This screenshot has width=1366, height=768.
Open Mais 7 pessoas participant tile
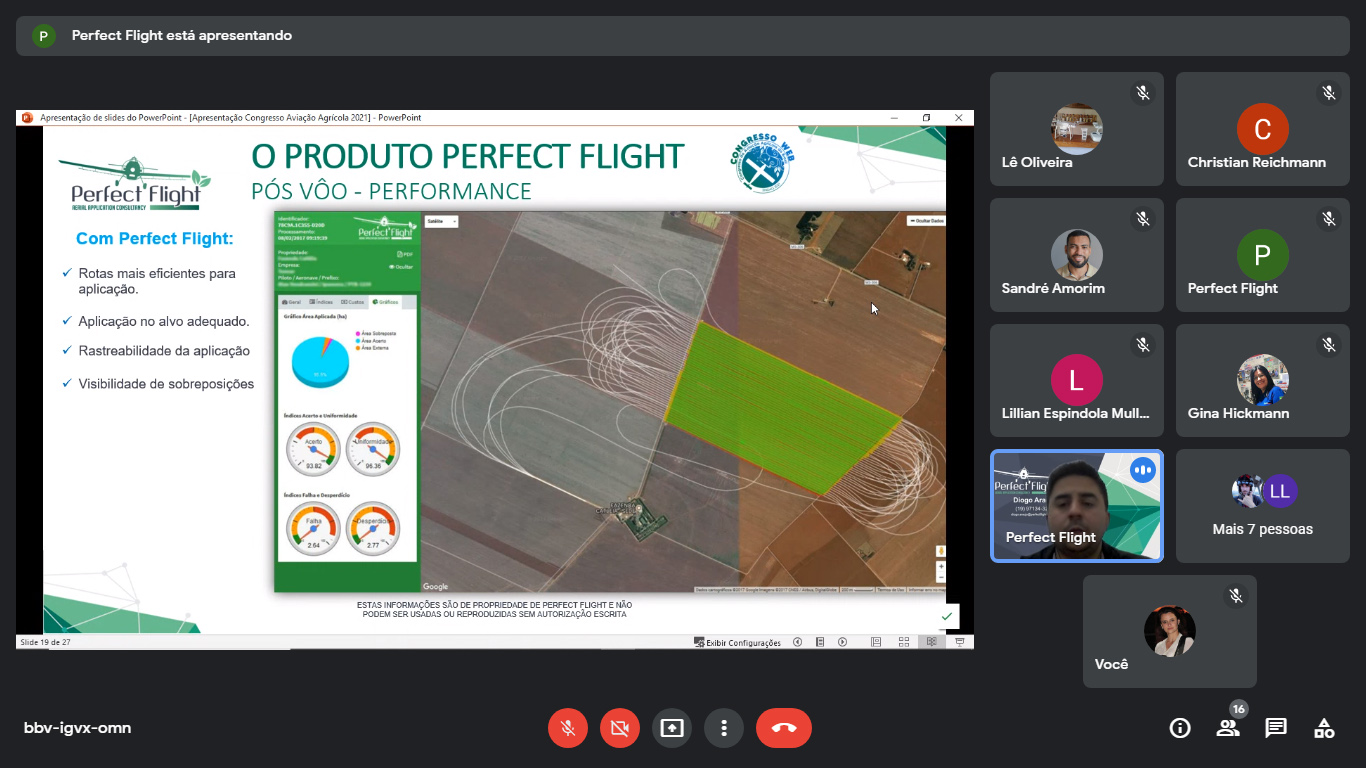[1262, 506]
